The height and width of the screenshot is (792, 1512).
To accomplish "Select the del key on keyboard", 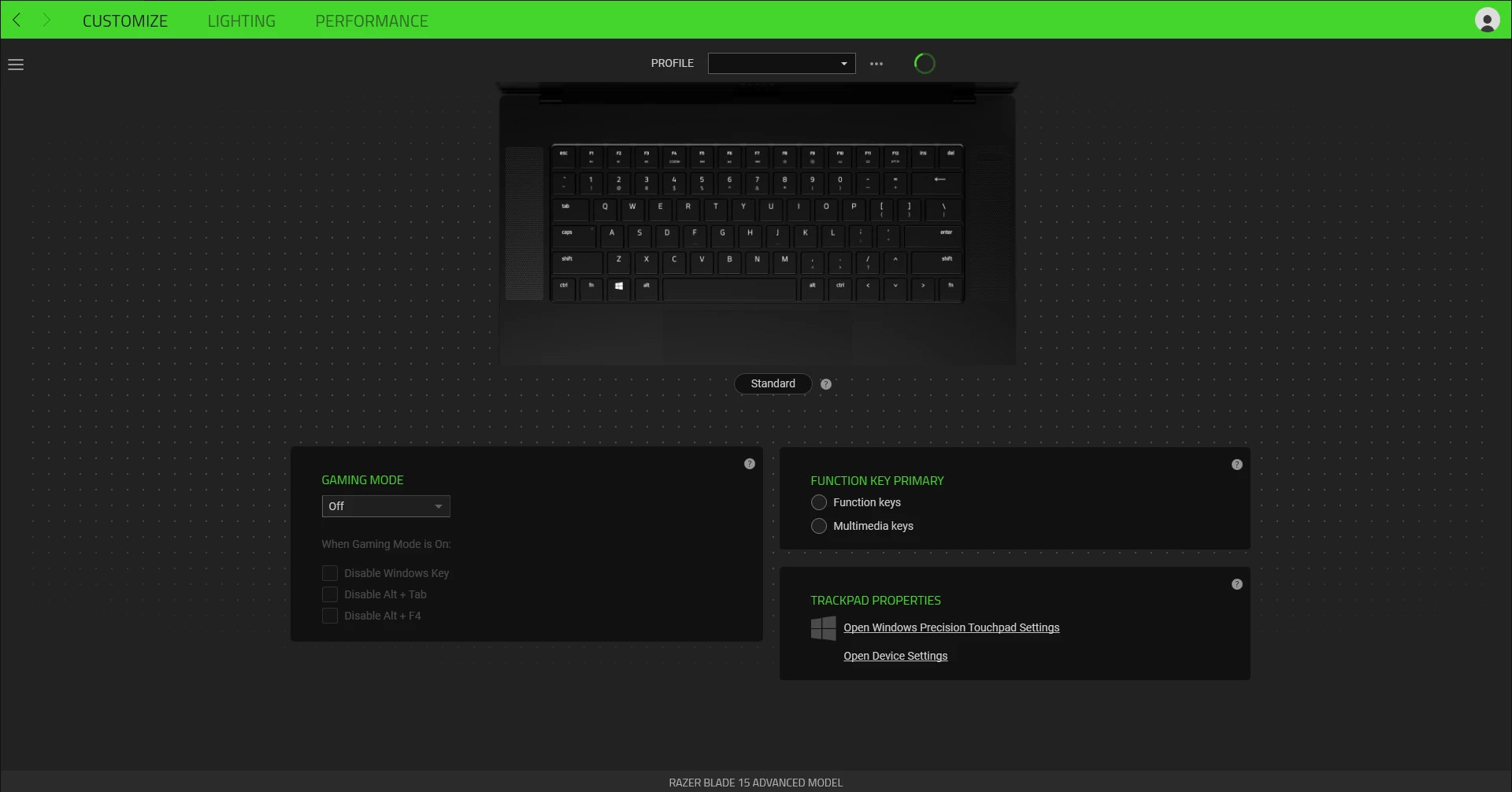I will point(951,157).
